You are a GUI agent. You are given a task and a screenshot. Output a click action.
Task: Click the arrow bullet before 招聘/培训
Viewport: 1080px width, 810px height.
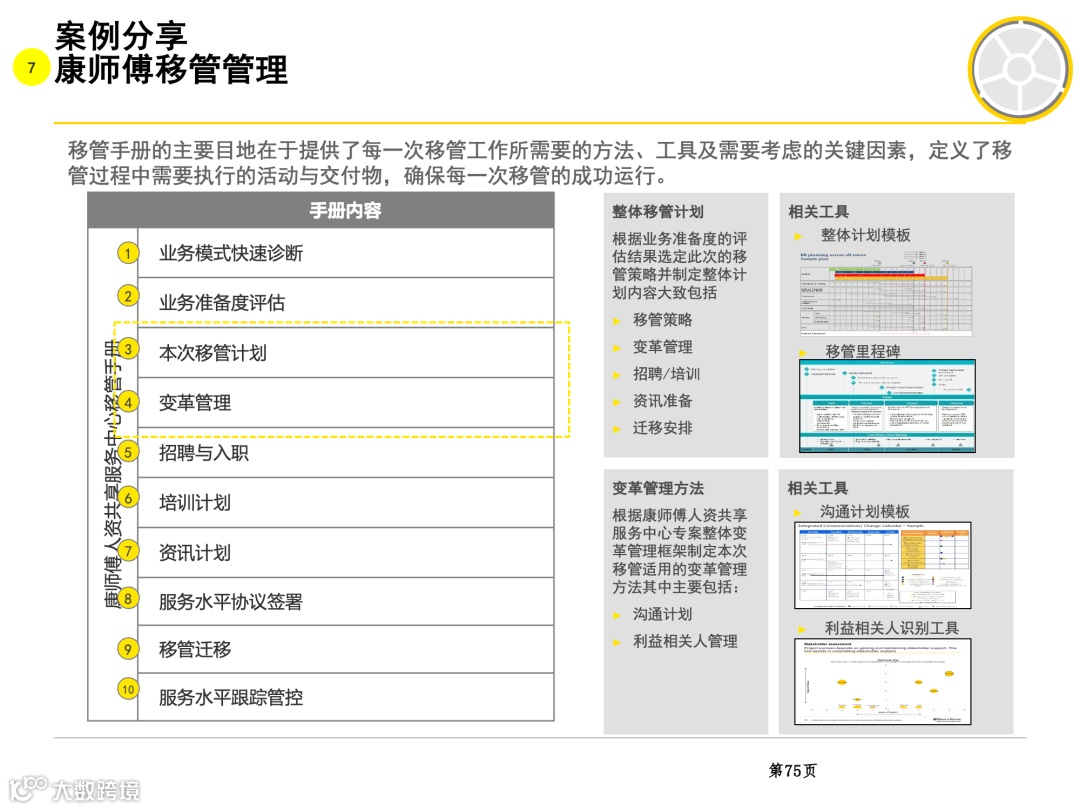click(x=617, y=375)
